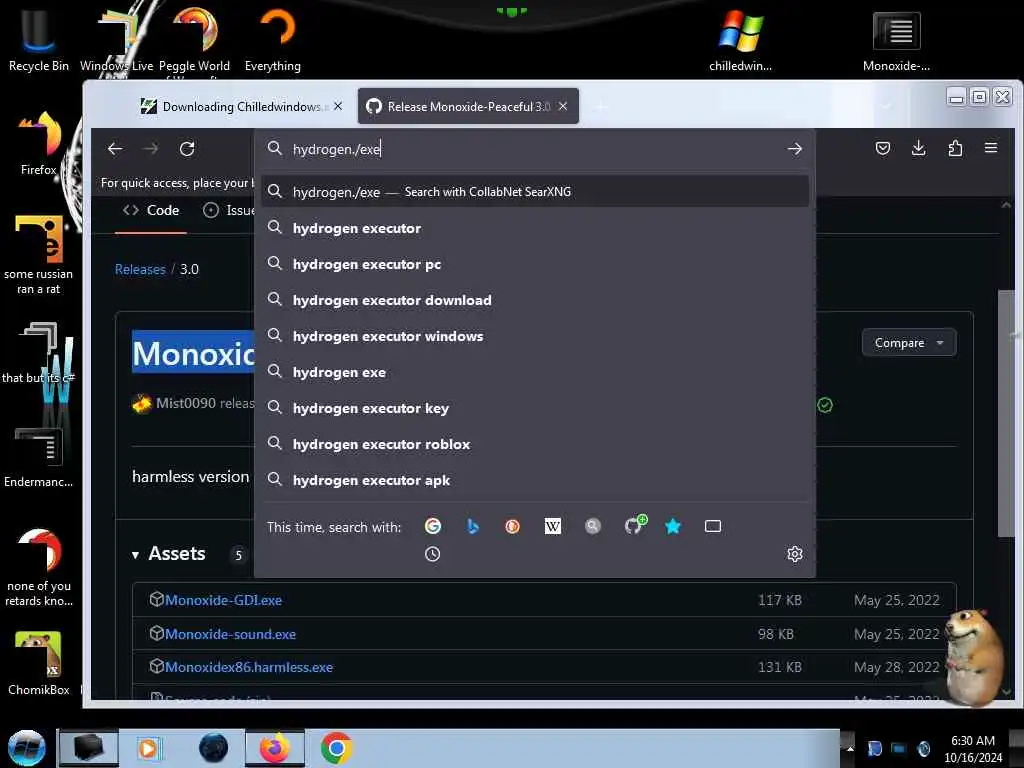The image size is (1024, 768).
Task: Download Monoxide-sound.exe asset
Action: (x=231, y=634)
